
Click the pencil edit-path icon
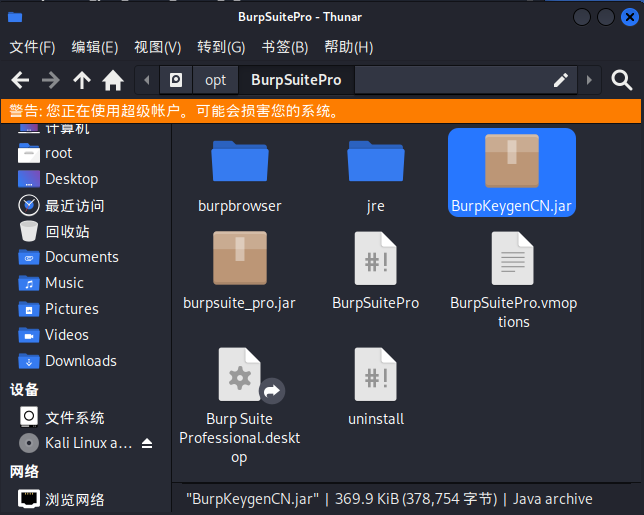(x=561, y=80)
